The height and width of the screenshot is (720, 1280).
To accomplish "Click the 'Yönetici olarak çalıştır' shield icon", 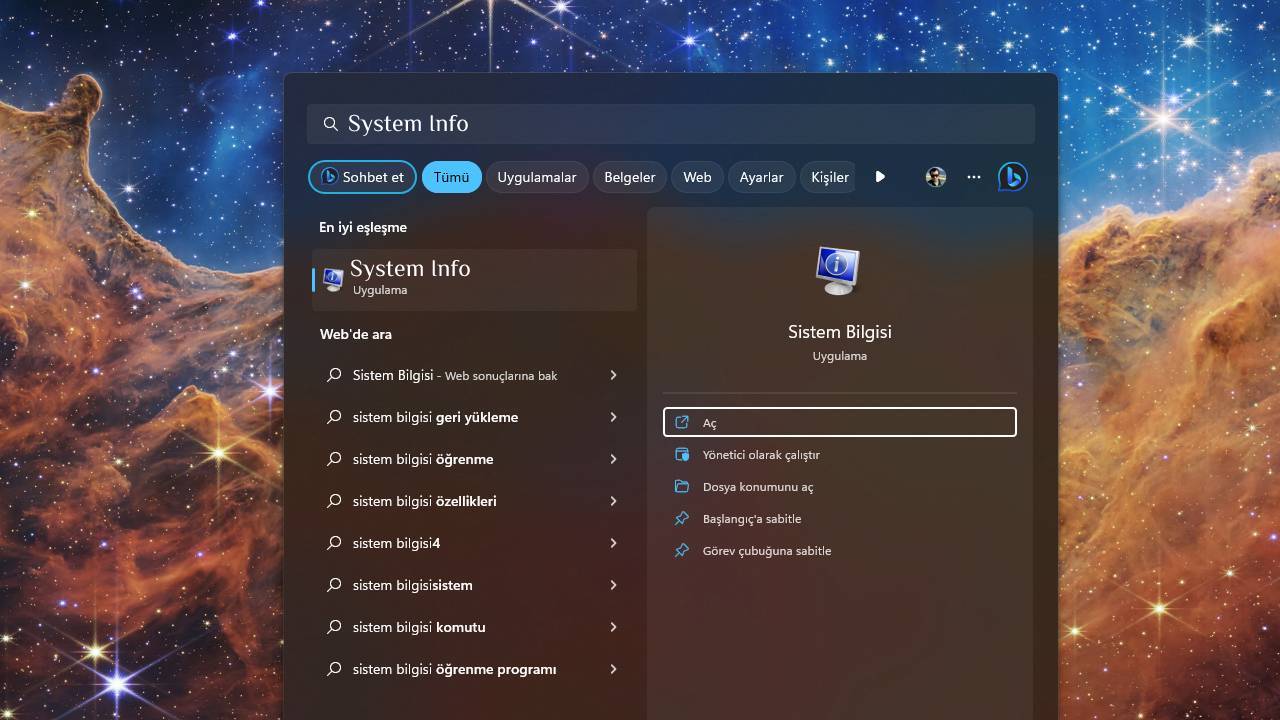I will click(x=682, y=455).
